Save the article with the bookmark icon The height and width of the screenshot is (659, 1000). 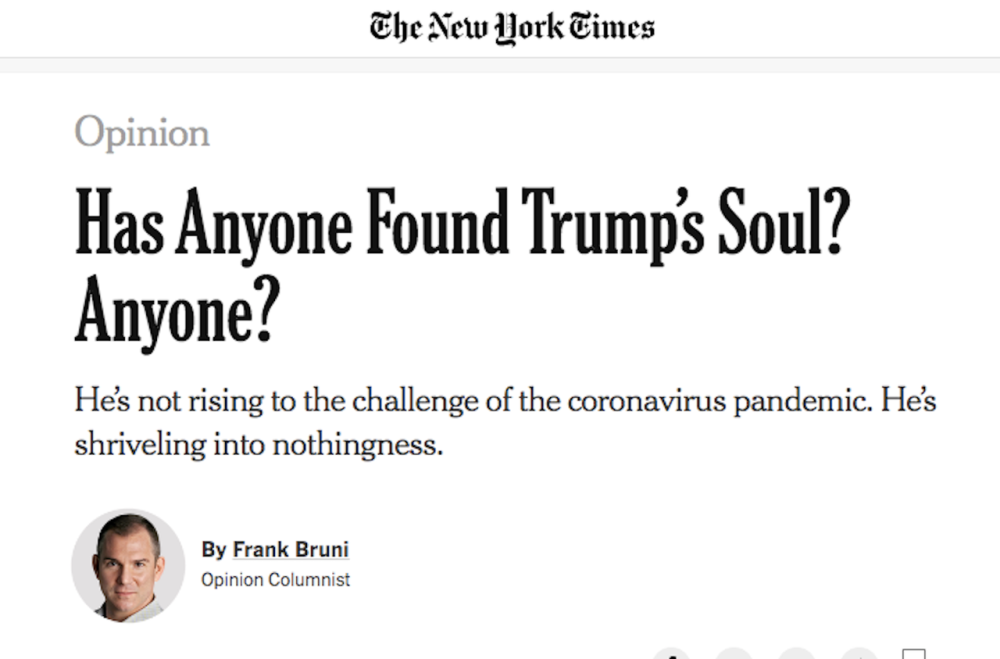pos(914,654)
